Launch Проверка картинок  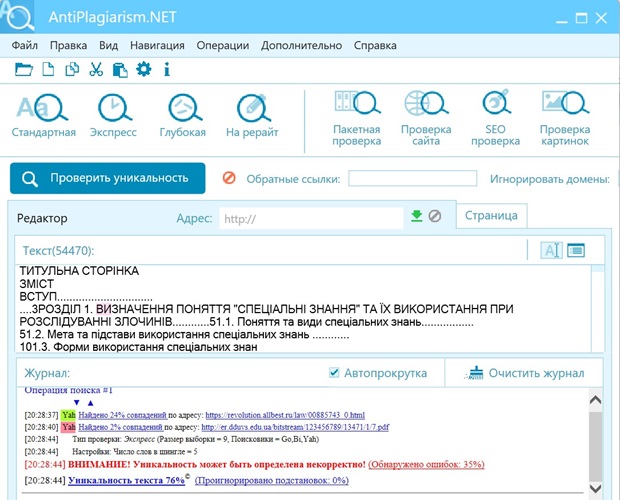pyautogui.click(x=565, y=119)
